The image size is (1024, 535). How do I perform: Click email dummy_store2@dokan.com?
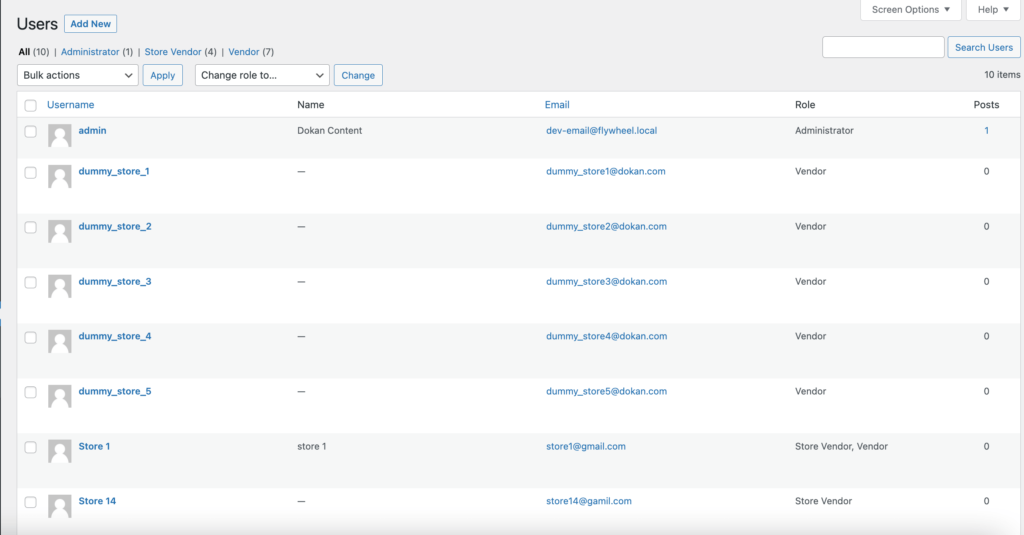coord(606,226)
